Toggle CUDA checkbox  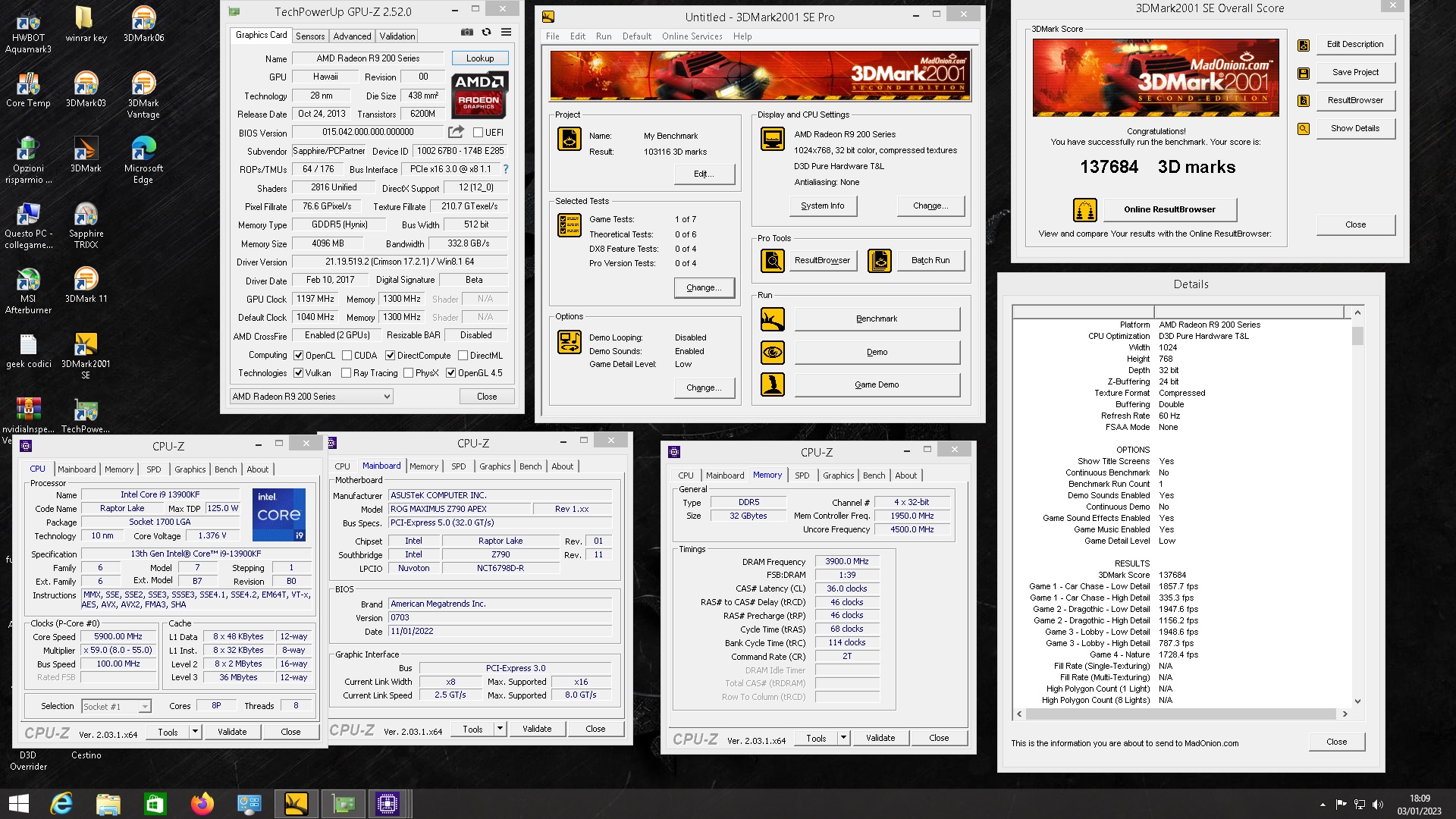pos(347,356)
